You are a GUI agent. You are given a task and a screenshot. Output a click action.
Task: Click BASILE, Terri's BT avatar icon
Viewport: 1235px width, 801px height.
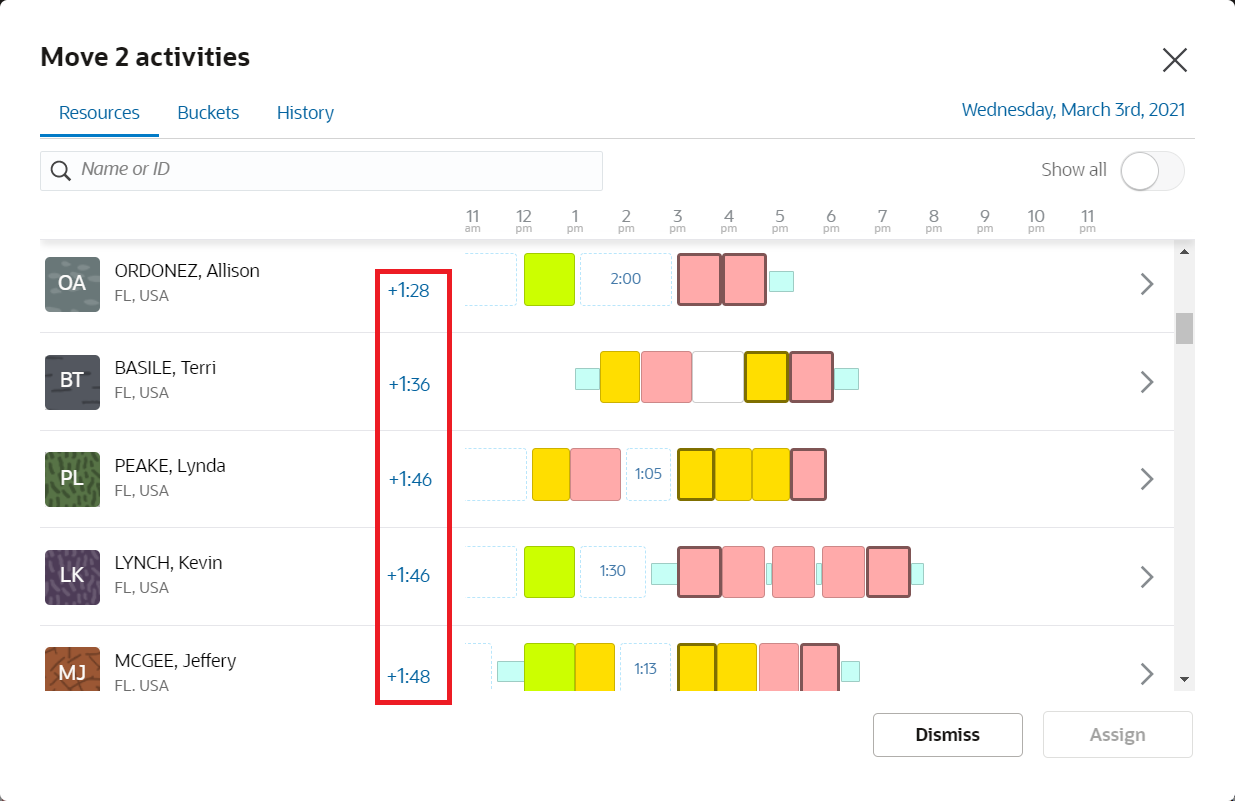click(x=71, y=382)
